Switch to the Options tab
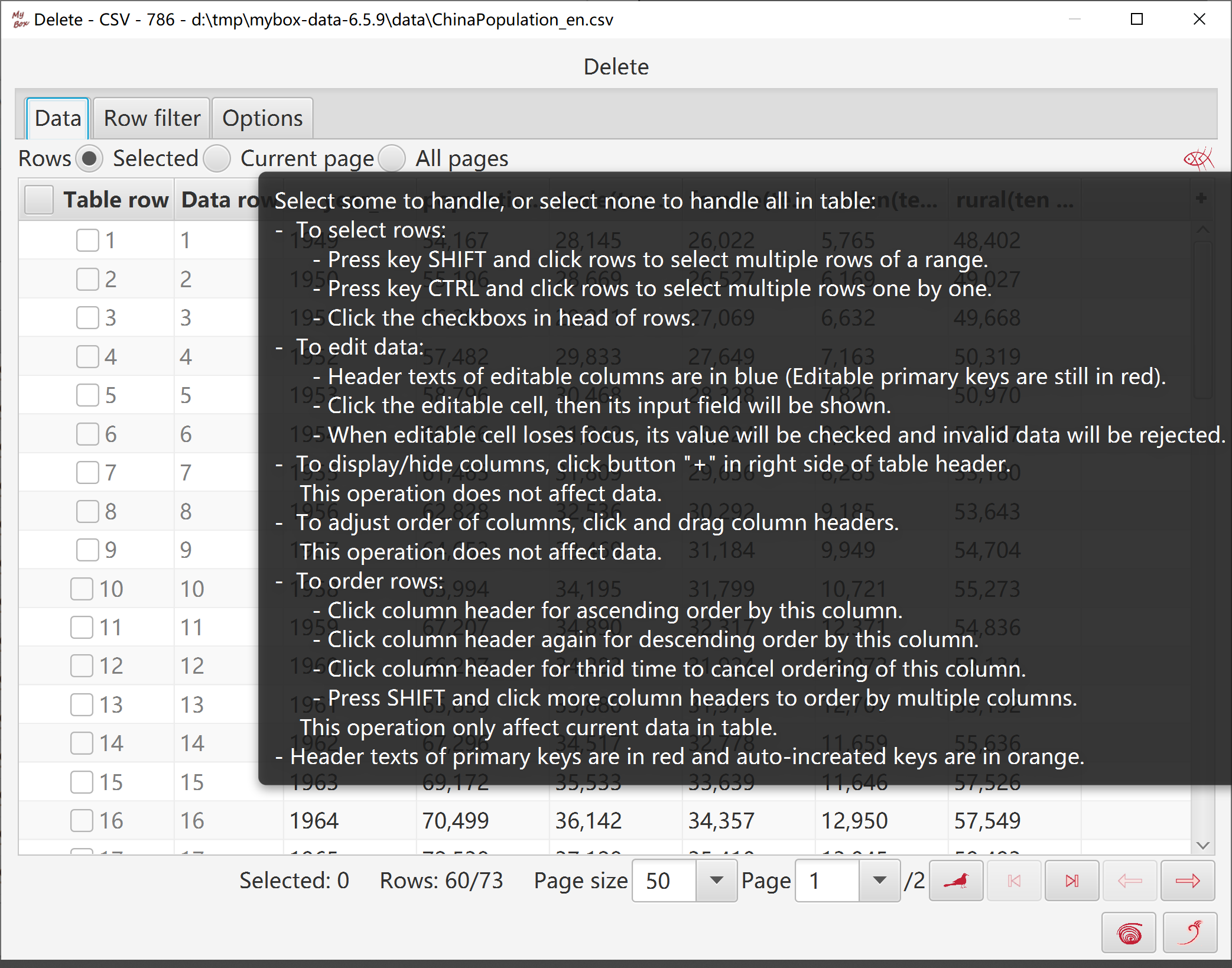The width and height of the screenshot is (1232, 968). coord(262,118)
